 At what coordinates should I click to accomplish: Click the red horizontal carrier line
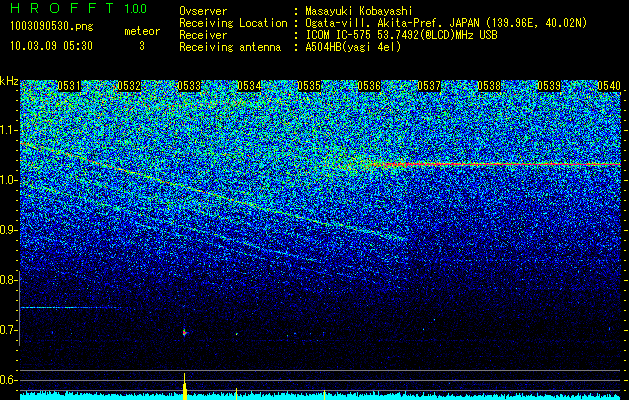[x=497, y=164]
